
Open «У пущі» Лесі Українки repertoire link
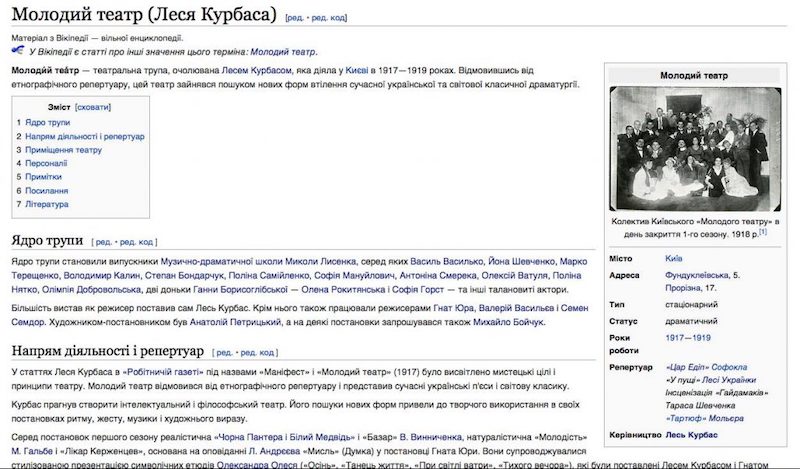tap(711, 380)
